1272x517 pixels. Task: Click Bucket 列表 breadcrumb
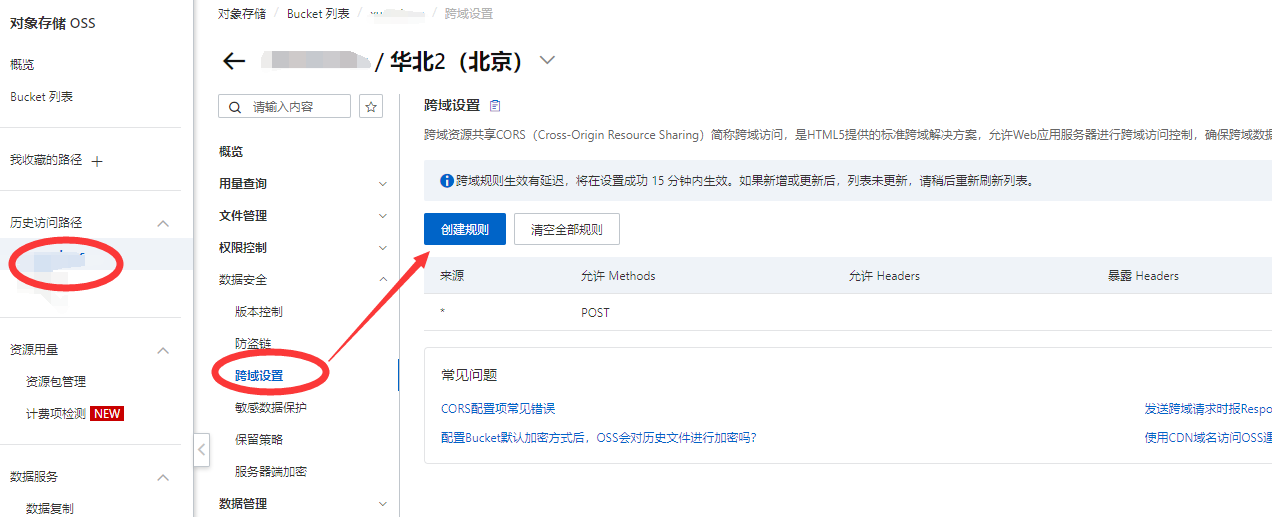(x=318, y=14)
